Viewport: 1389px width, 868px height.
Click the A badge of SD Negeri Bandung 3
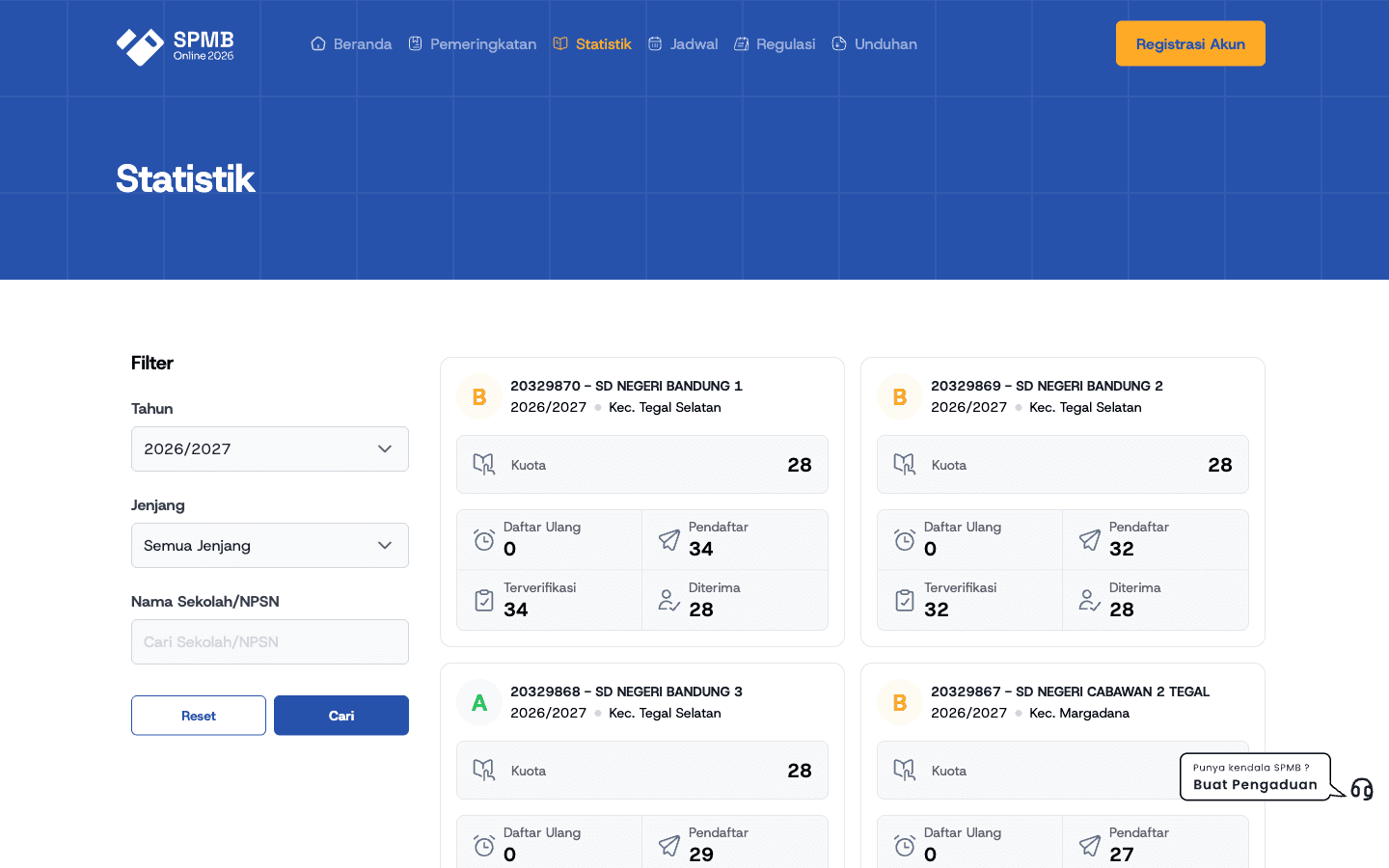click(x=479, y=703)
